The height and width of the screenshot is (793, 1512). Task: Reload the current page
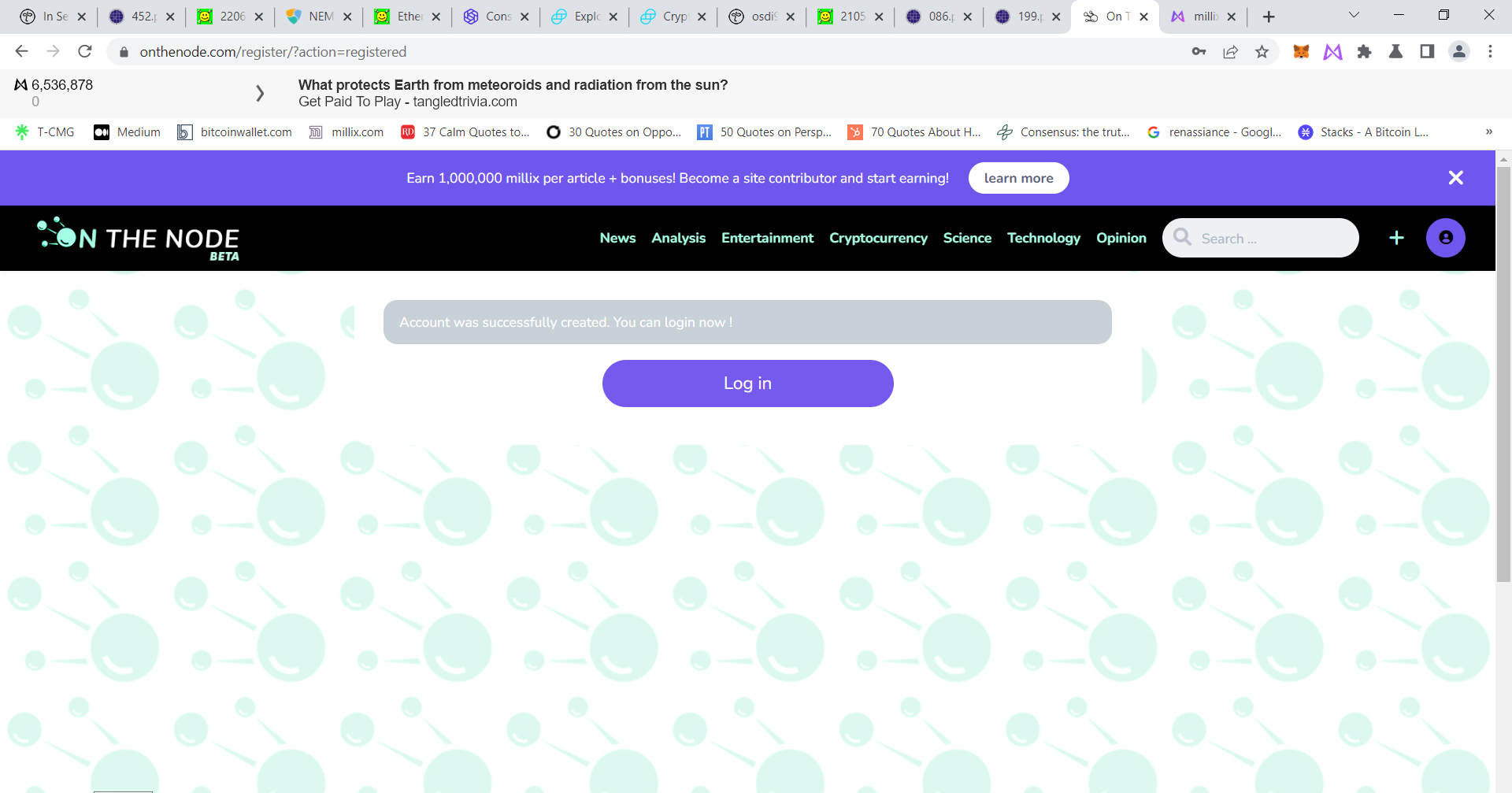tap(85, 51)
